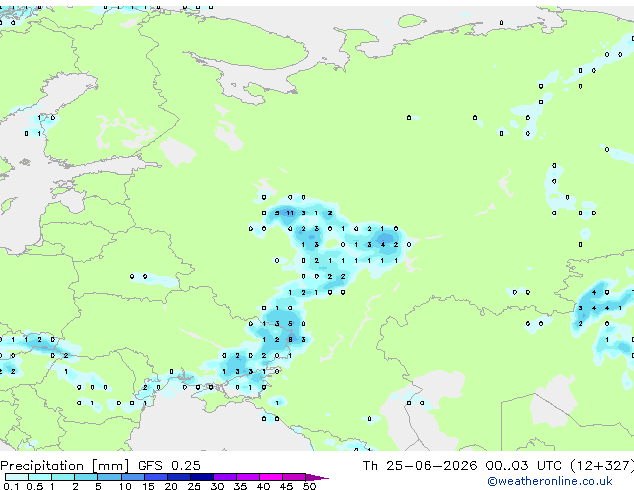The image size is (634, 490).
Task: Click the 'Precipitation' title word
Action: click(x=42, y=466)
